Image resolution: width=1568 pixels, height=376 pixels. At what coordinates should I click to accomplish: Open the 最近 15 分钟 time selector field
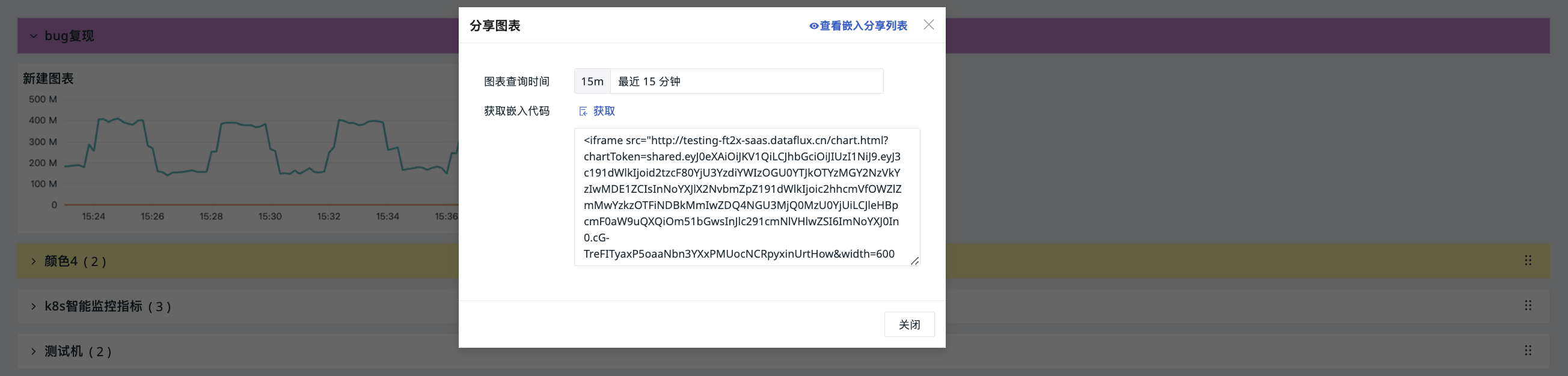[x=746, y=82]
